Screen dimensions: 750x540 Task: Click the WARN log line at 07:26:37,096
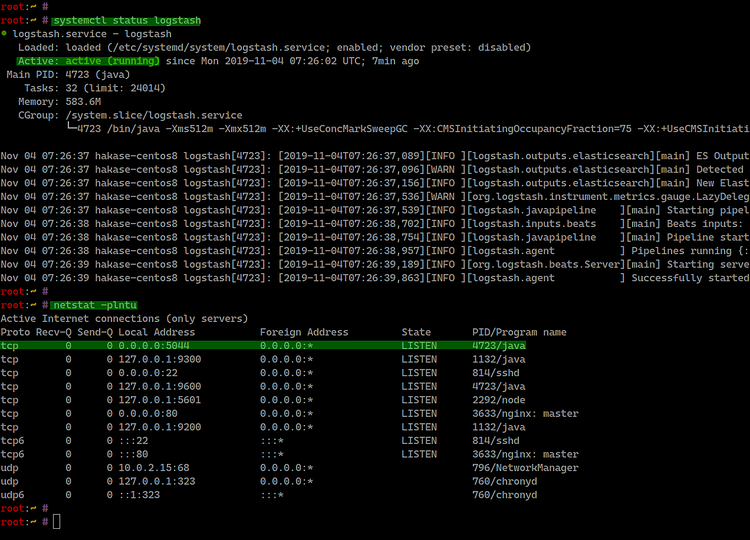[375, 169]
